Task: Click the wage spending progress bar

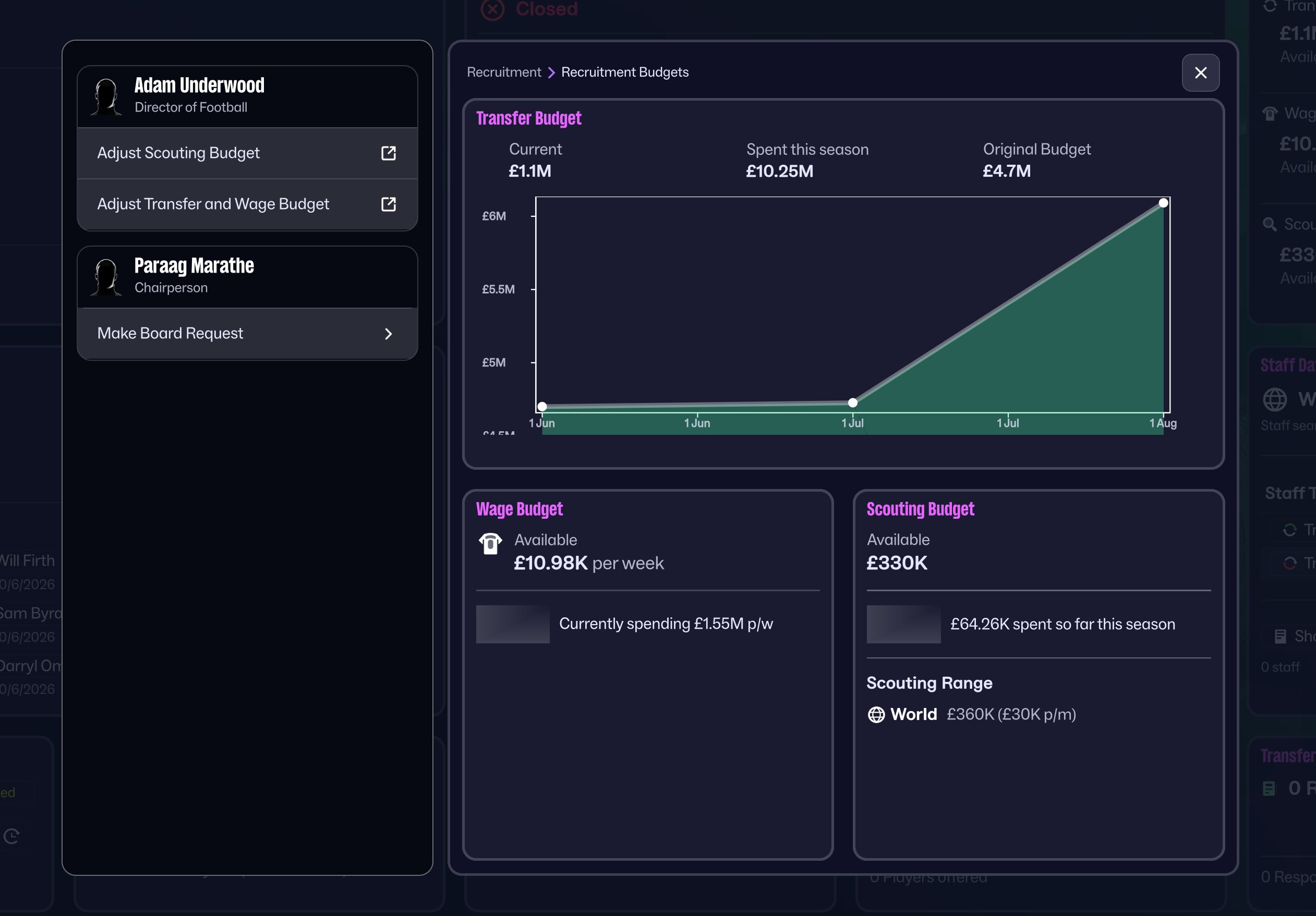Action: pos(512,624)
